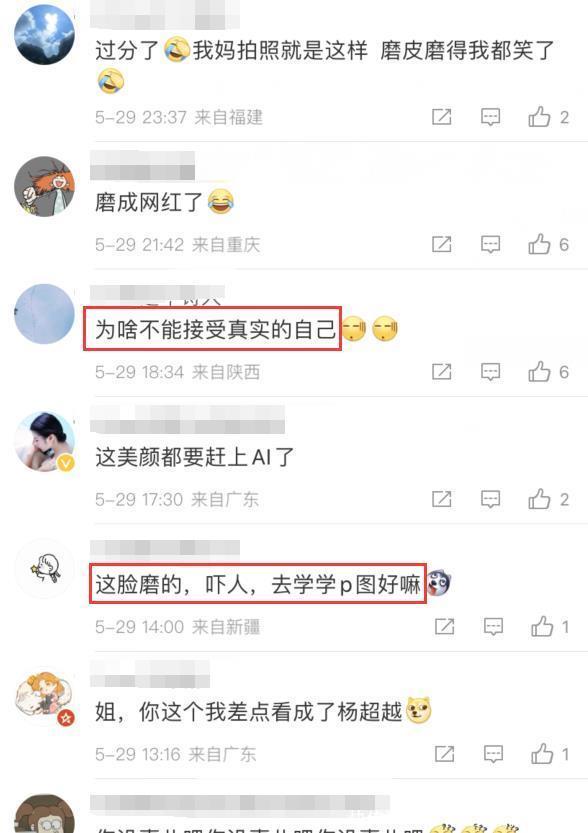Screen dimensions: 588x833
Task: Share the 磨成网红了 comment
Action: click(441, 244)
